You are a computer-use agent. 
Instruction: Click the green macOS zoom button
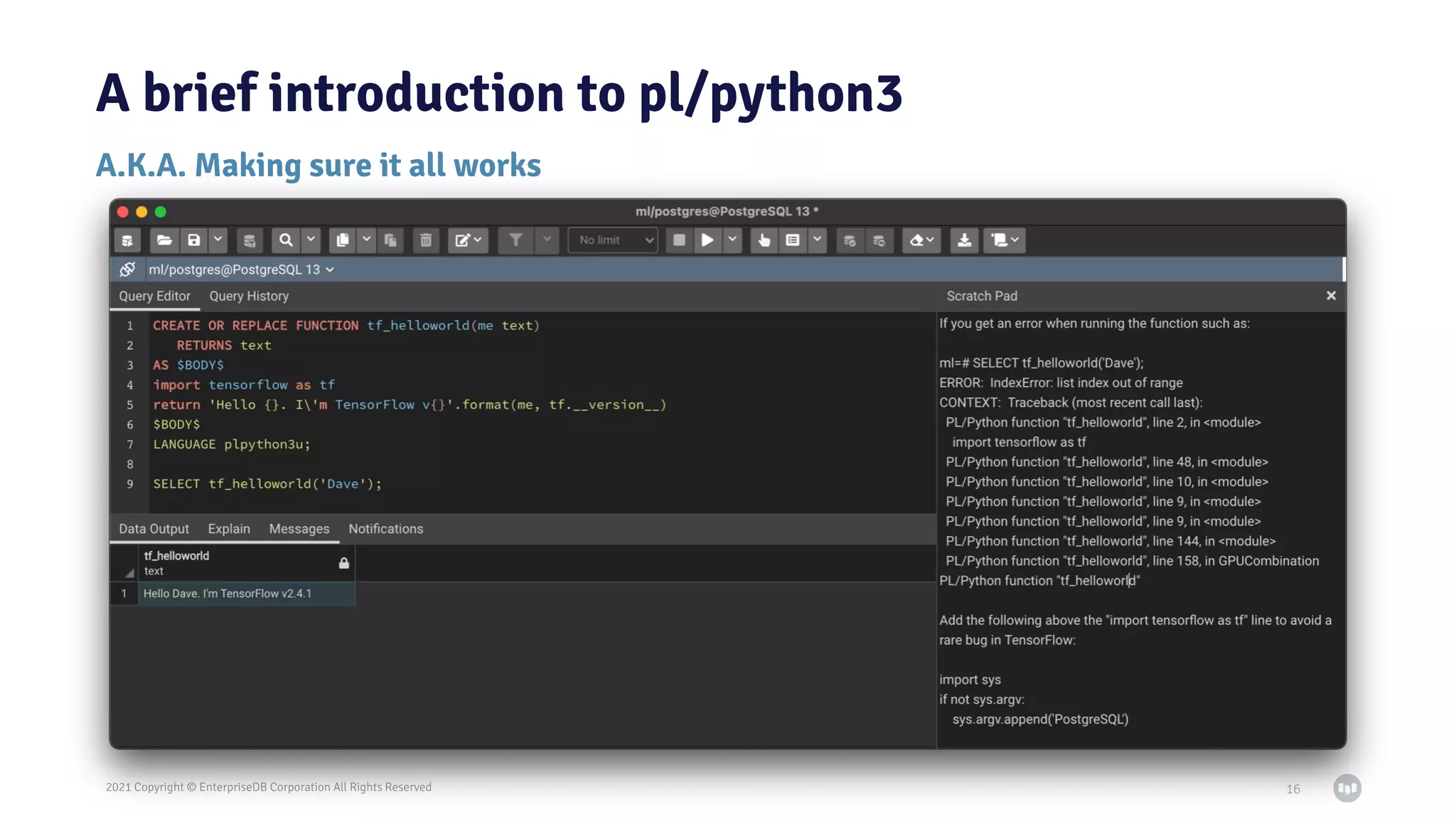pyautogui.click(x=161, y=212)
